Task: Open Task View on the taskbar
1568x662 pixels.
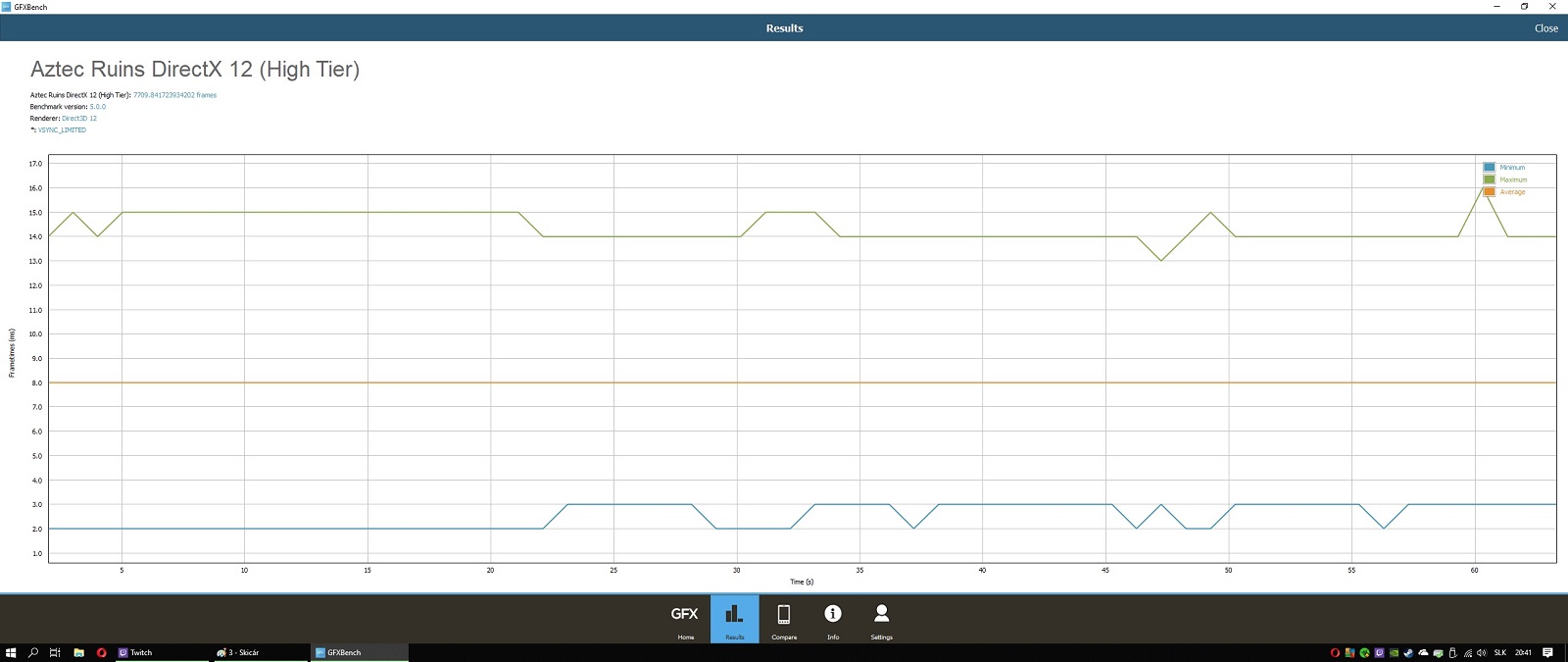Action: [55, 652]
